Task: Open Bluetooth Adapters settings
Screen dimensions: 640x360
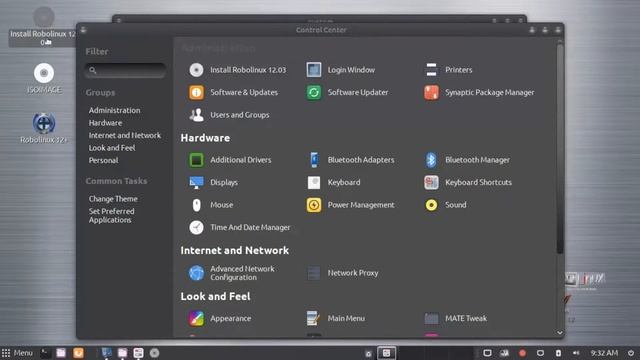Action: (x=351, y=160)
